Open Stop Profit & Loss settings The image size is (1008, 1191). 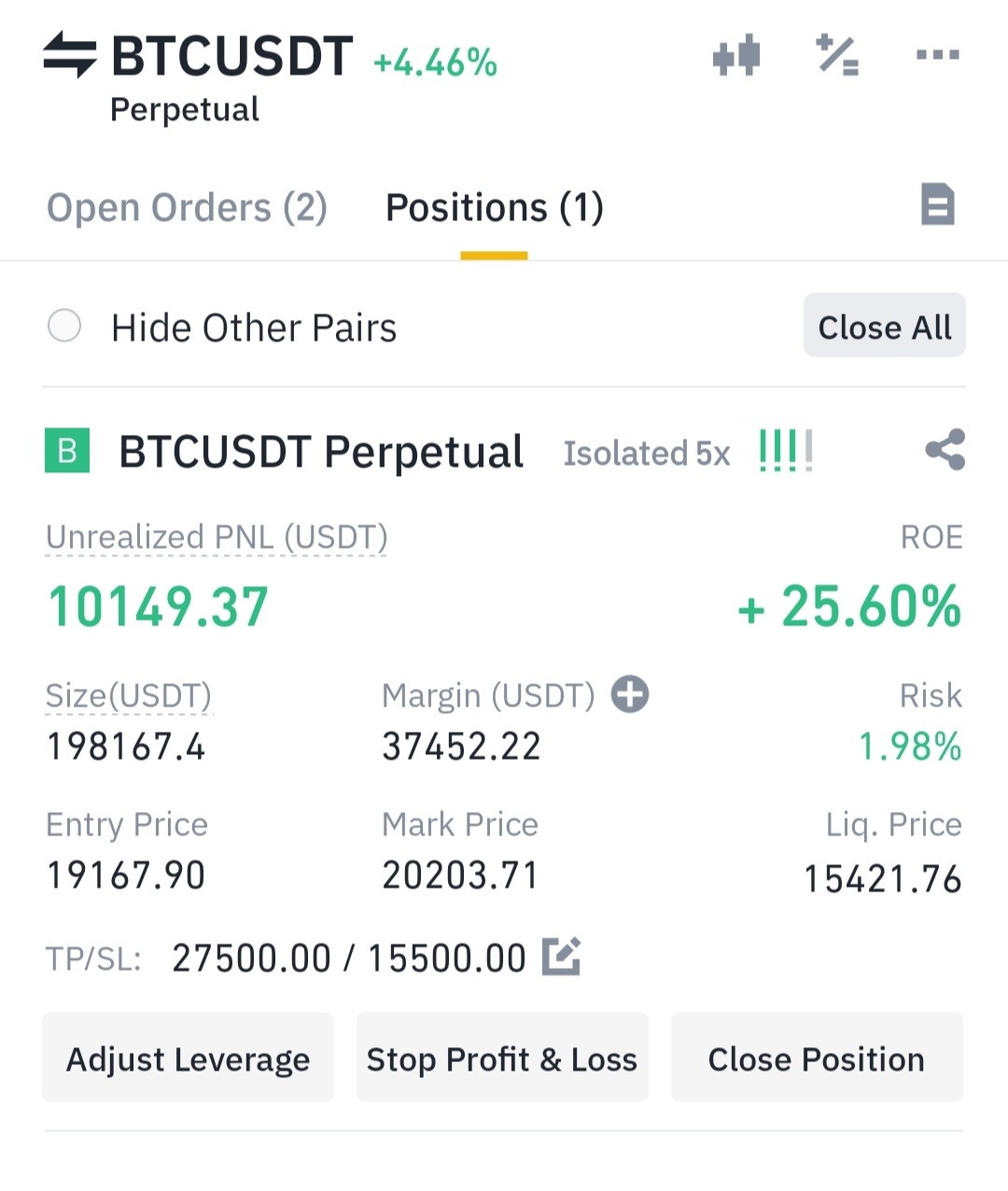click(502, 1058)
